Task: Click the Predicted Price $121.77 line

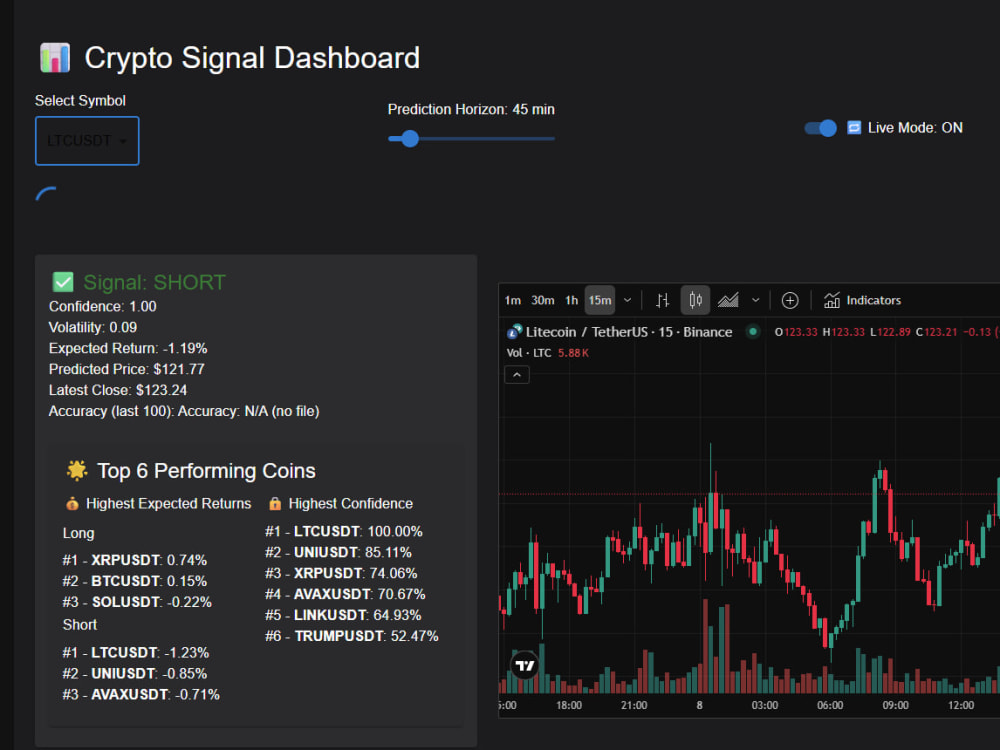Action: pyautogui.click(x=127, y=370)
